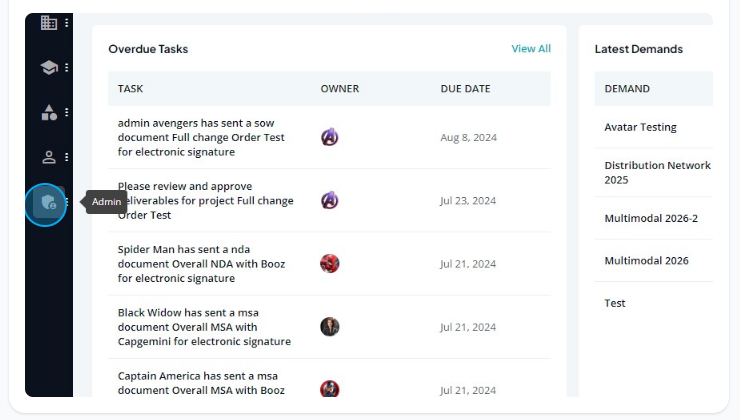Open the Admin shield sidebar icon
This screenshot has height=420, width=740.
click(x=48, y=202)
